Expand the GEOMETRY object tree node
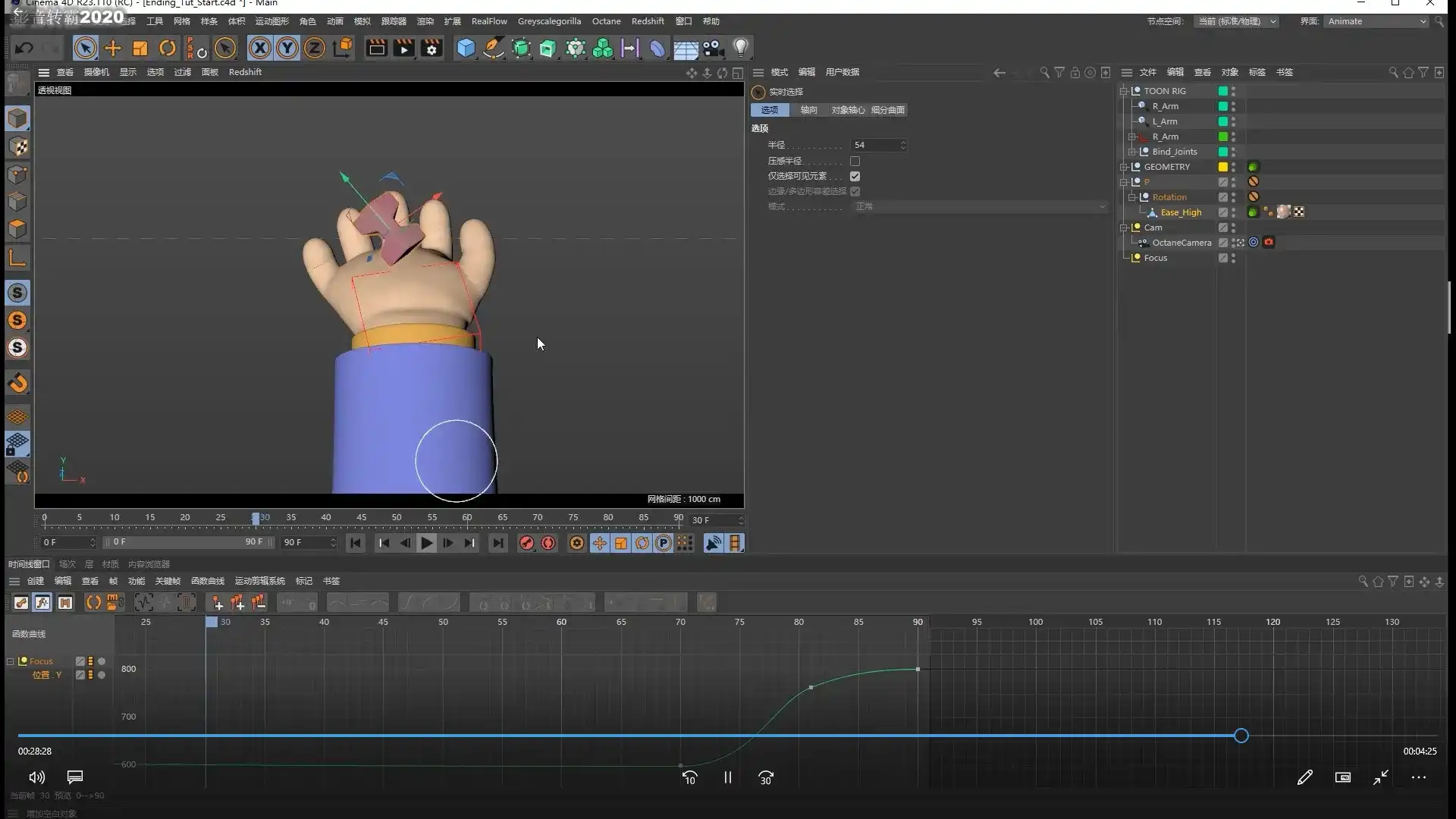Image resolution: width=1456 pixels, height=819 pixels. pyautogui.click(x=1124, y=167)
